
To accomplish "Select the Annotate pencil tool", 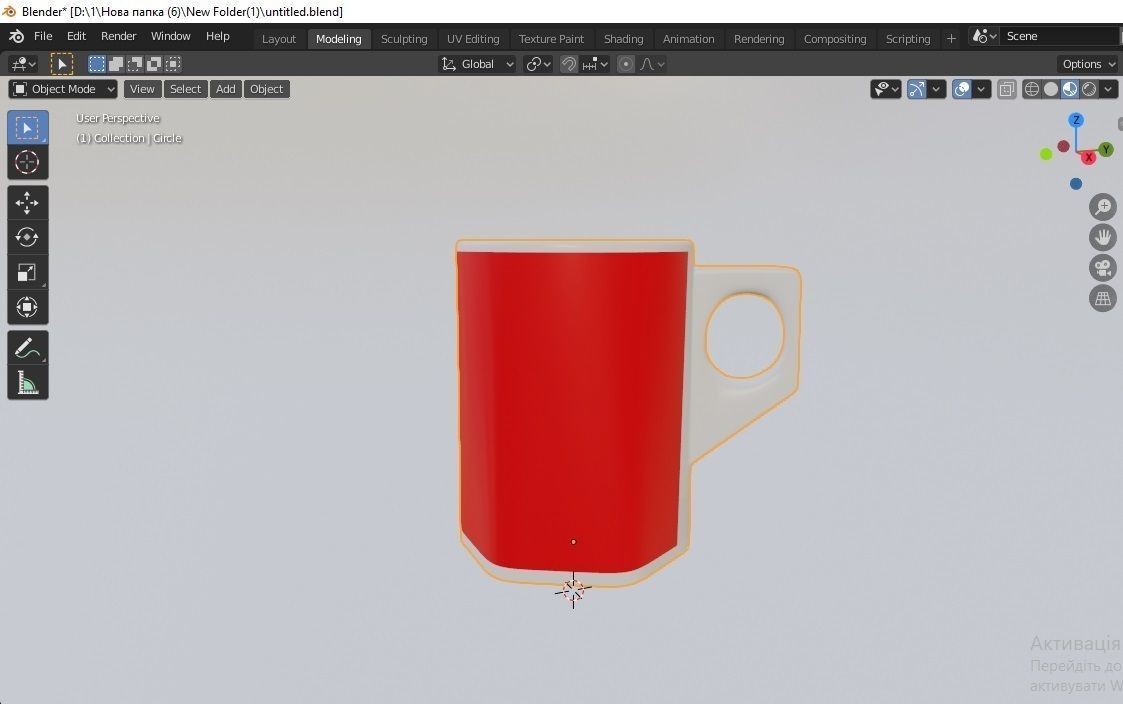I will 27,348.
